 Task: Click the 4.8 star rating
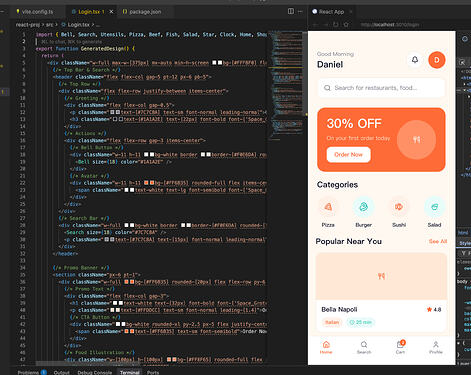[x=434, y=310]
